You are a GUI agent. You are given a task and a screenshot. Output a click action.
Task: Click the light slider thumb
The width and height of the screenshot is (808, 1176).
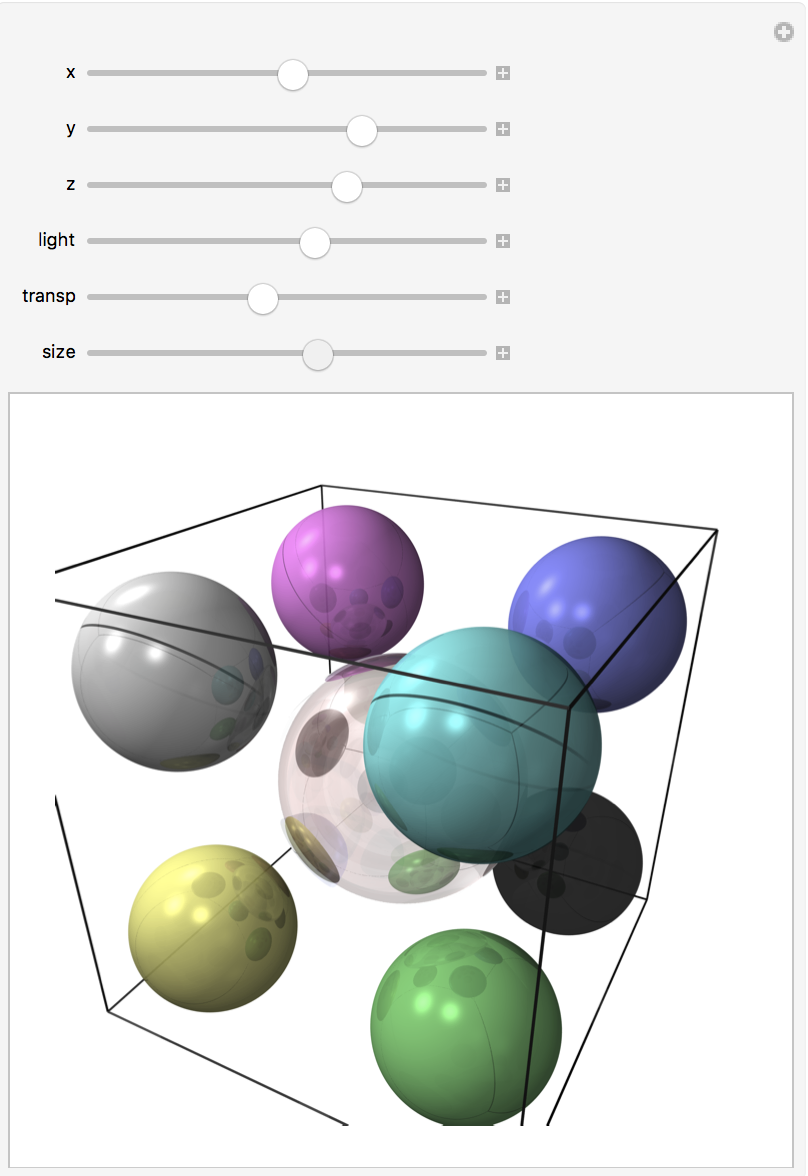coord(315,242)
